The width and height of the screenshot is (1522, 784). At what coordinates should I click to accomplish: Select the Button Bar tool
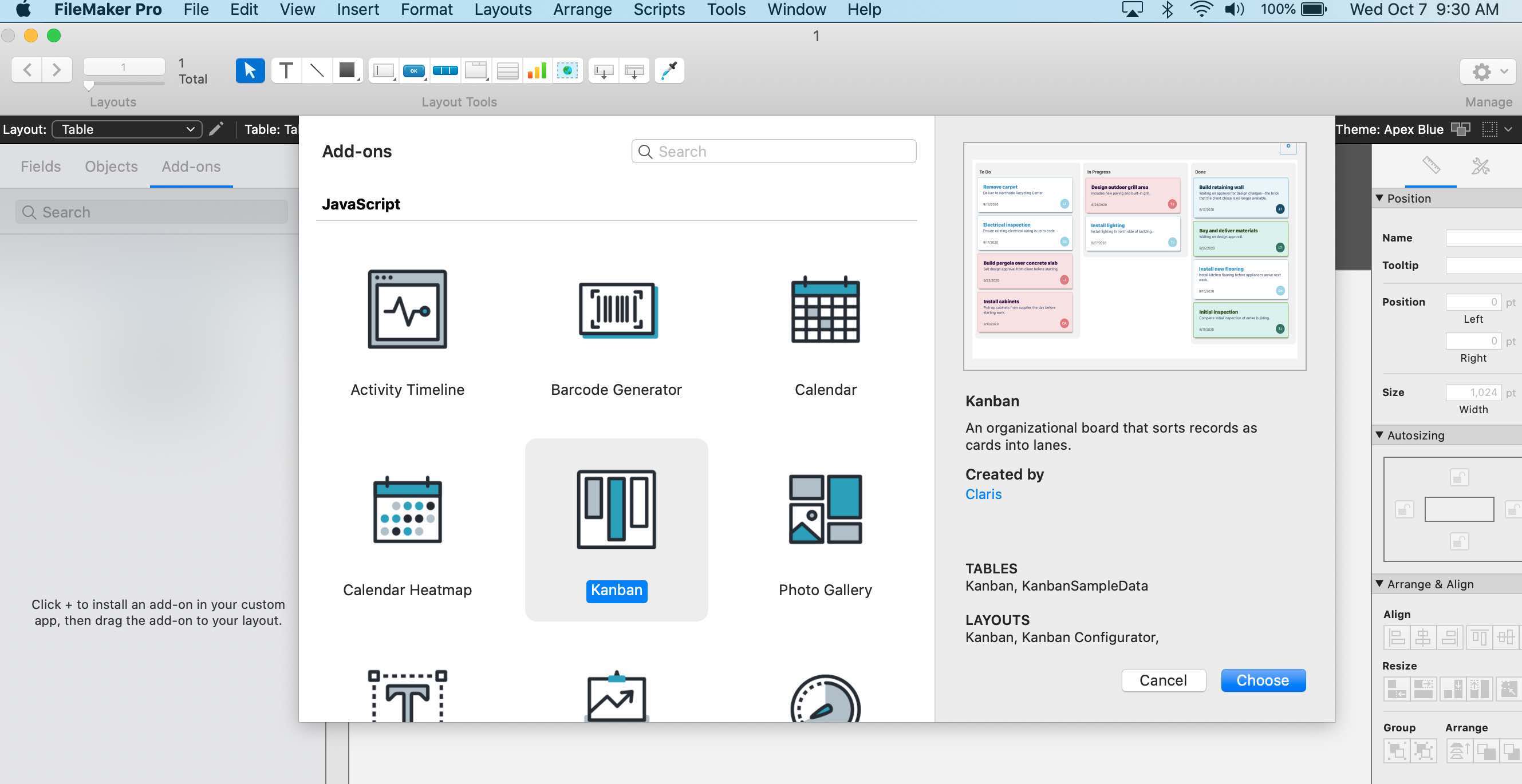pos(445,71)
